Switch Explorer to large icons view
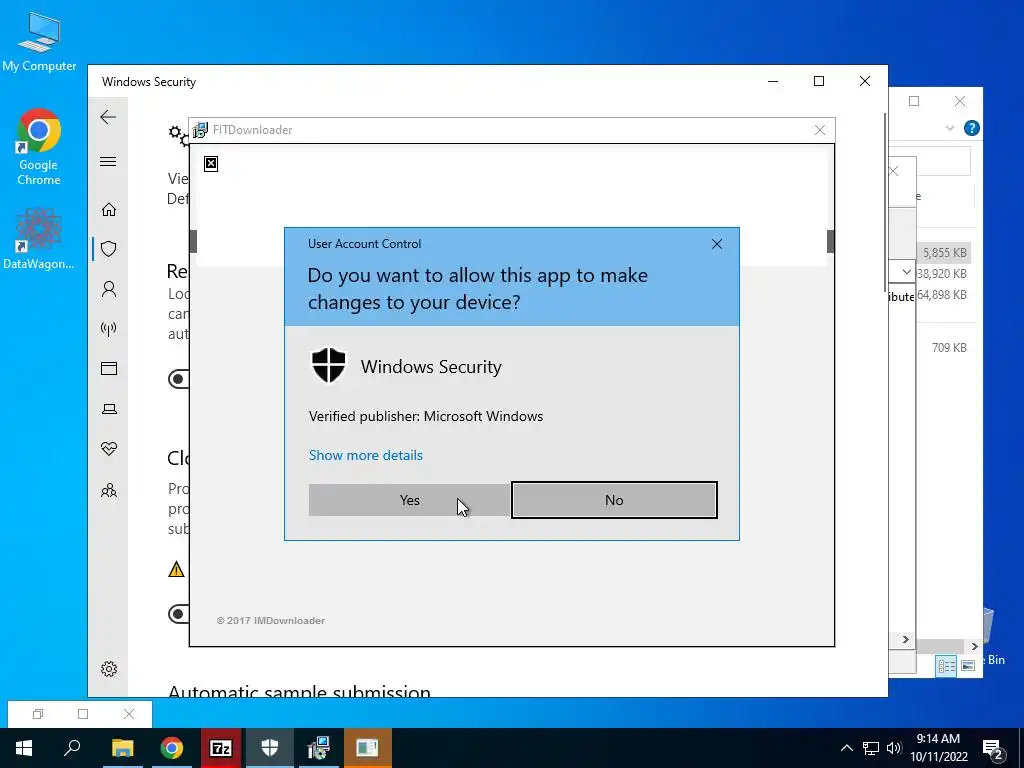Screen dimensions: 1024x768 [x=968, y=666]
